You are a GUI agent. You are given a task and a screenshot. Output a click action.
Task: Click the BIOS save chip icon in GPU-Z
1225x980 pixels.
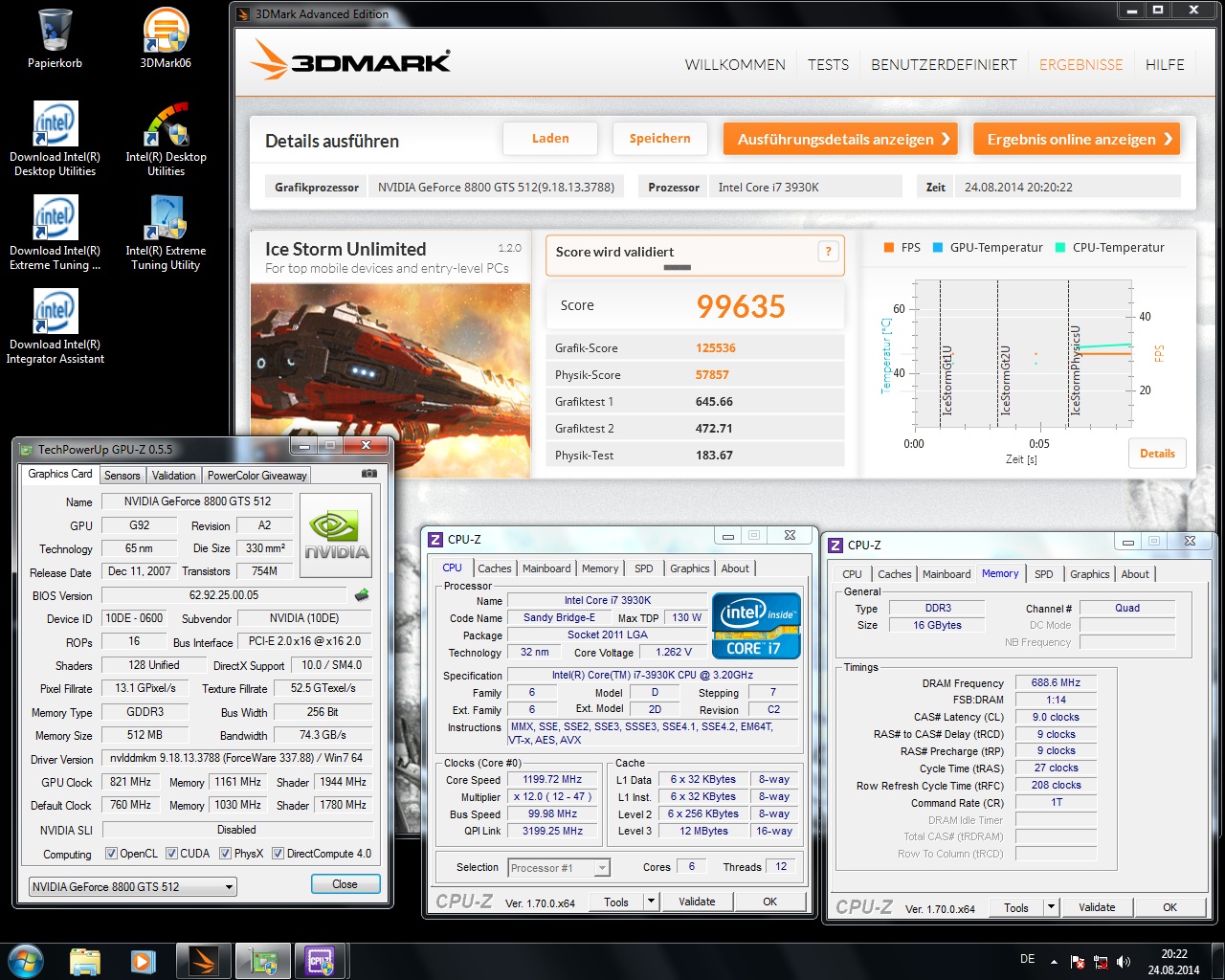pos(362,595)
